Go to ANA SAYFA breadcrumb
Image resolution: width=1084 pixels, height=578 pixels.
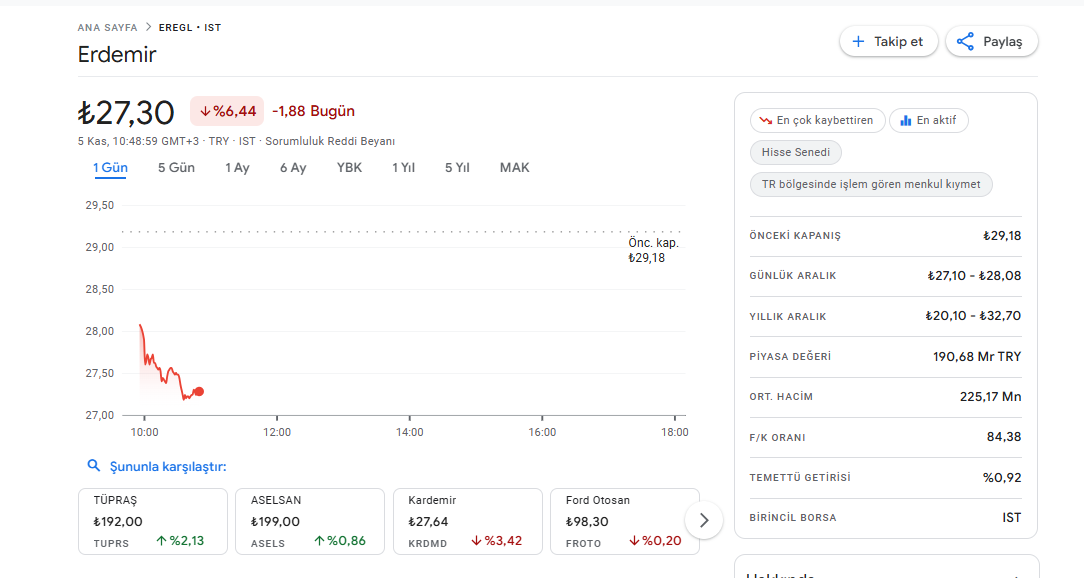[x=107, y=28]
